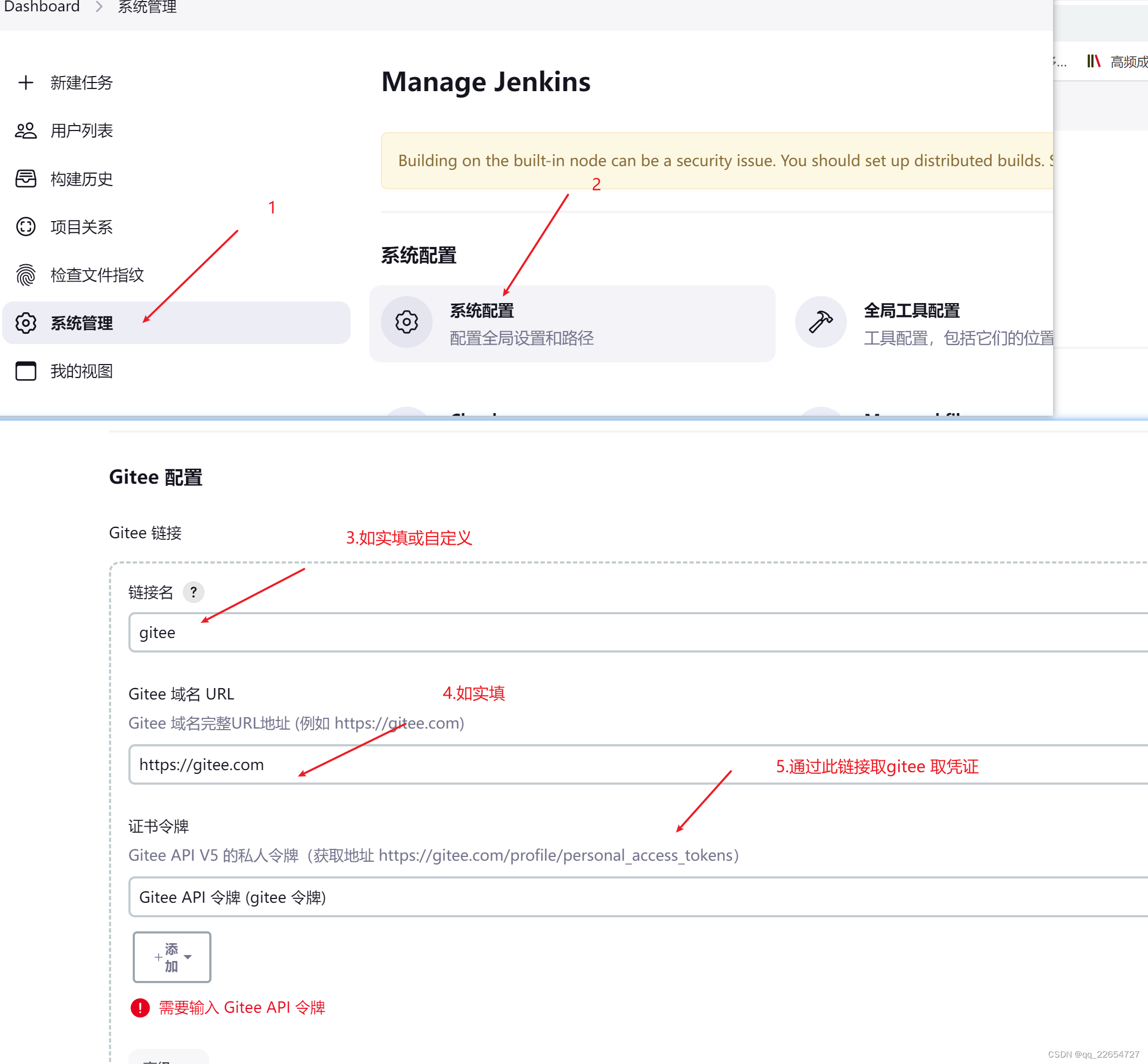Click the 链接名 input with gitee
Screen dimensions: 1148x1064
pyautogui.click(x=638, y=632)
